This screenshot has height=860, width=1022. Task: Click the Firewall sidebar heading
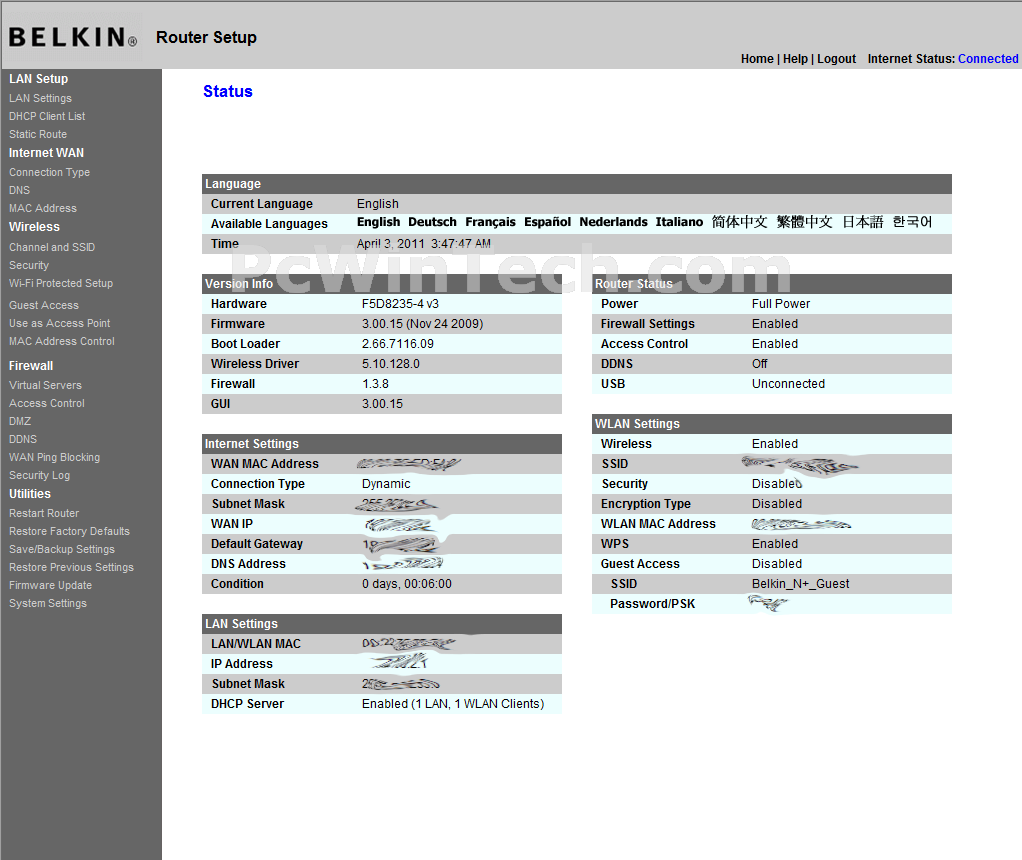tap(31, 366)
